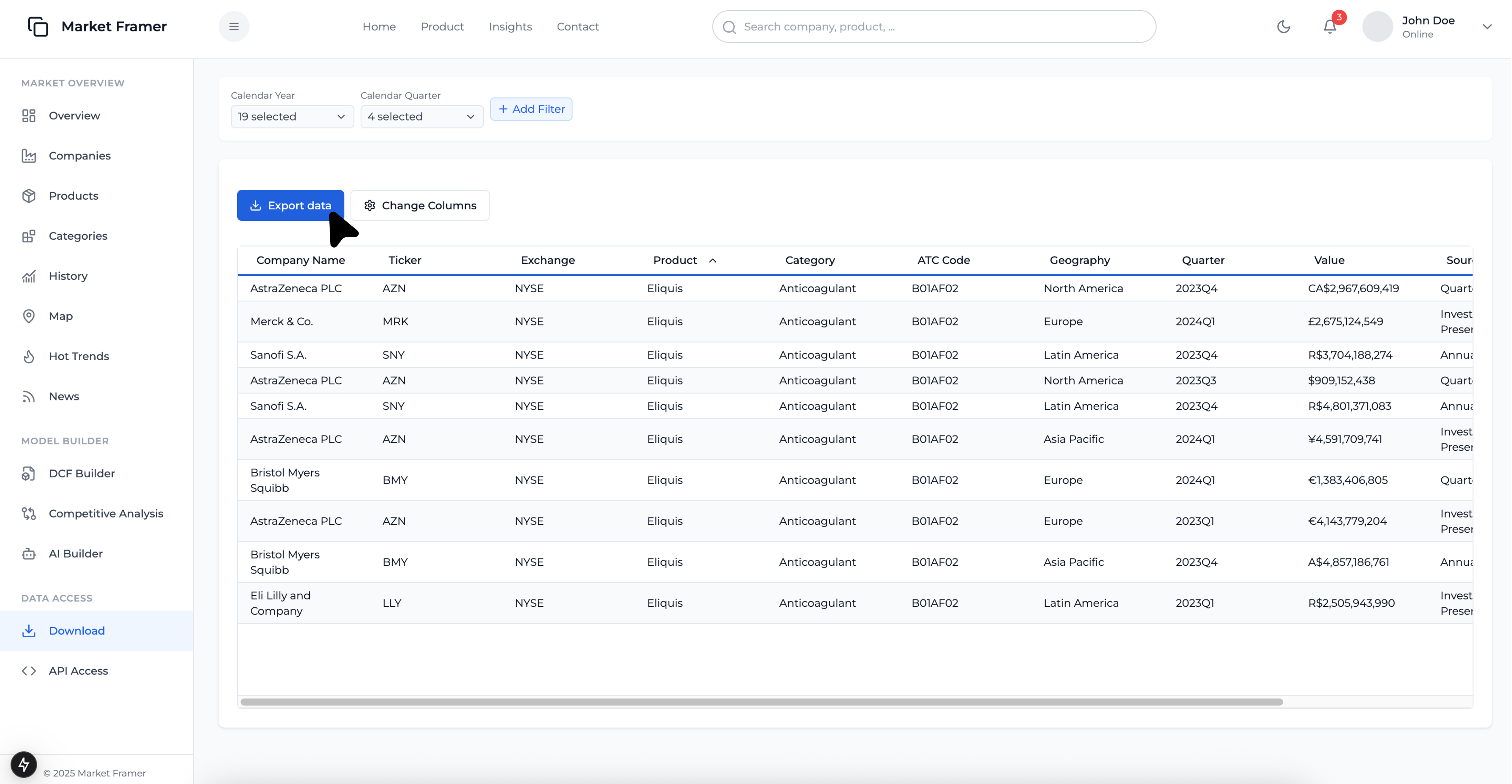Click the value €1,383,406,805
Screen dimensions: 1512x784
pos(1348,480)
